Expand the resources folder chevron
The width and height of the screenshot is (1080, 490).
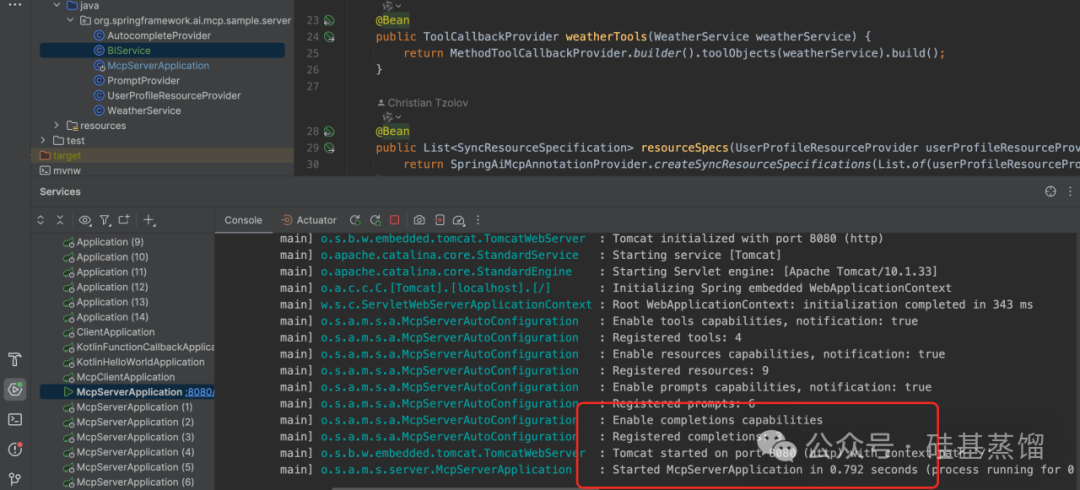coord(57,125)
